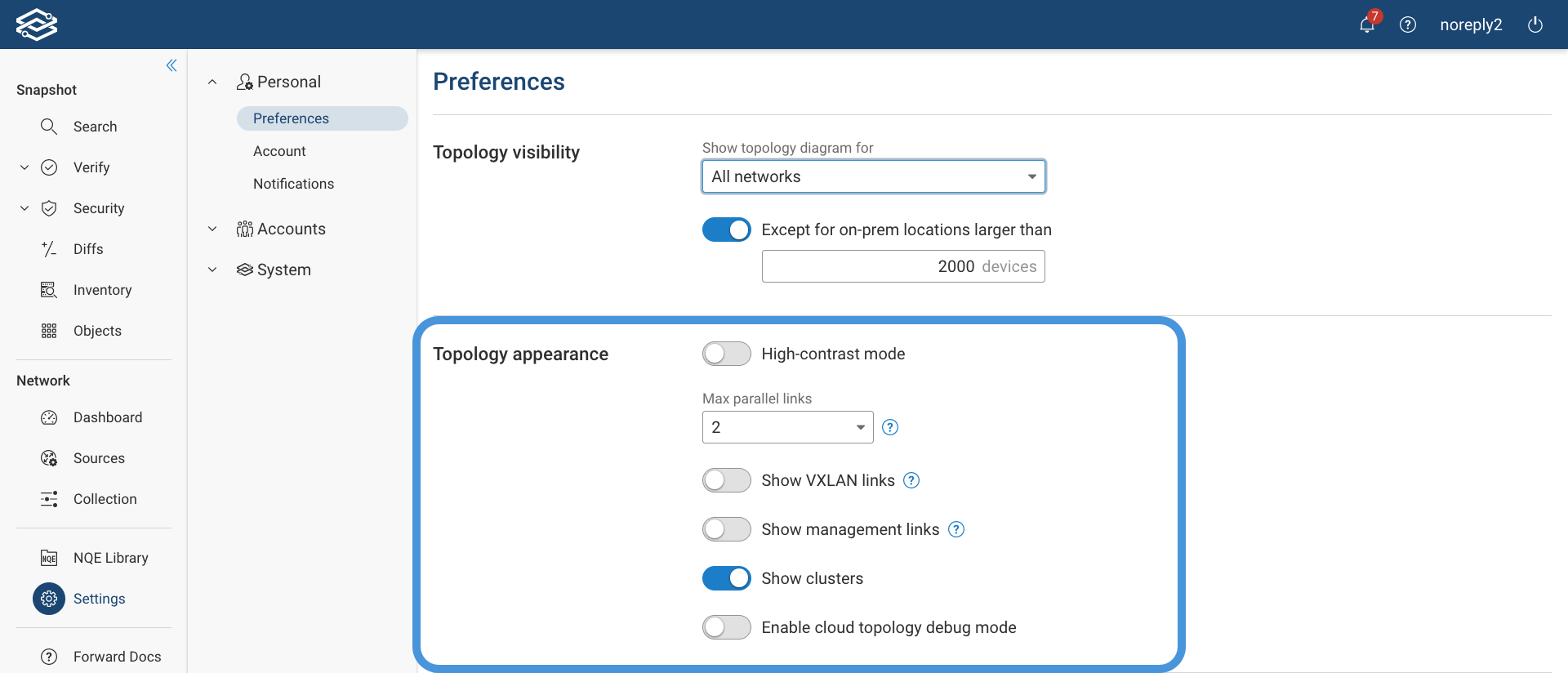Screen dimensions: 1568x673
Task: Turn on Show management links toggle
Action: pos(727,529)
